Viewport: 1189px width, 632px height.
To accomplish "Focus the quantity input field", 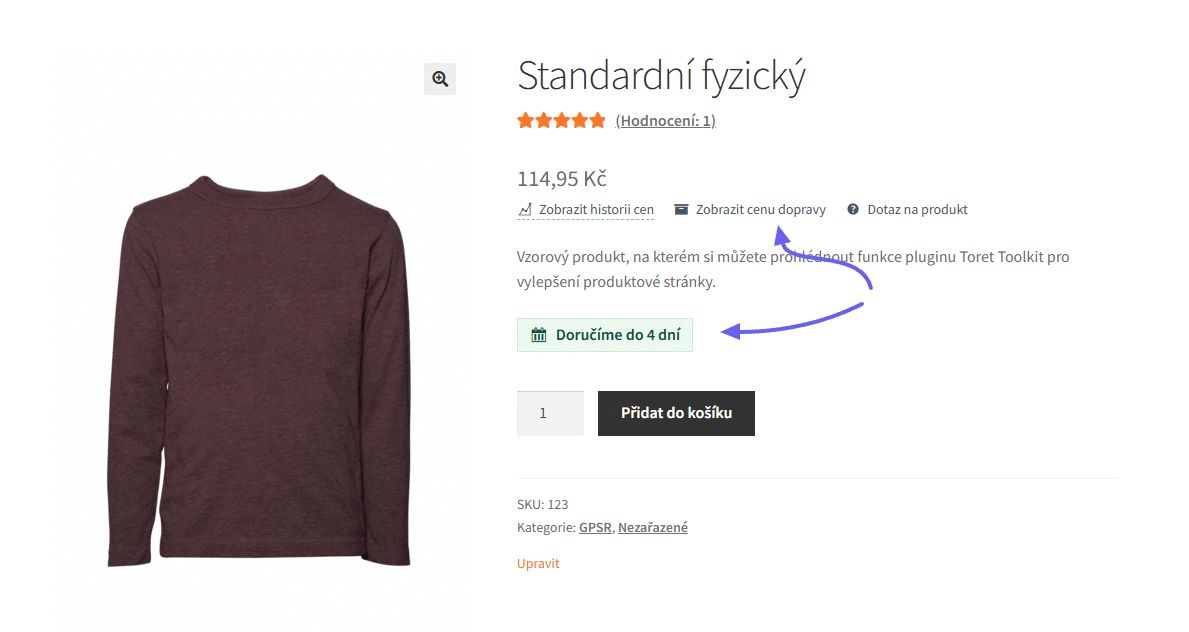I will [x=549, y=413].
